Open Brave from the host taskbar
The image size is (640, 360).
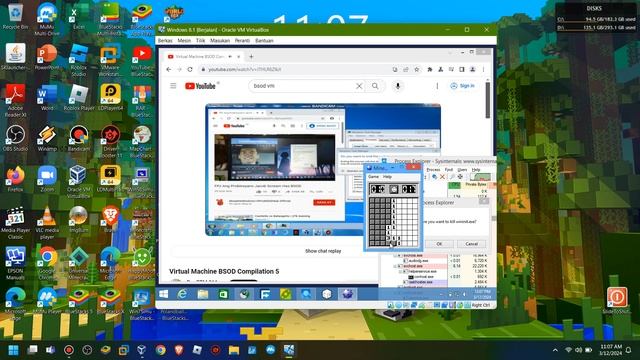(179, 350)
